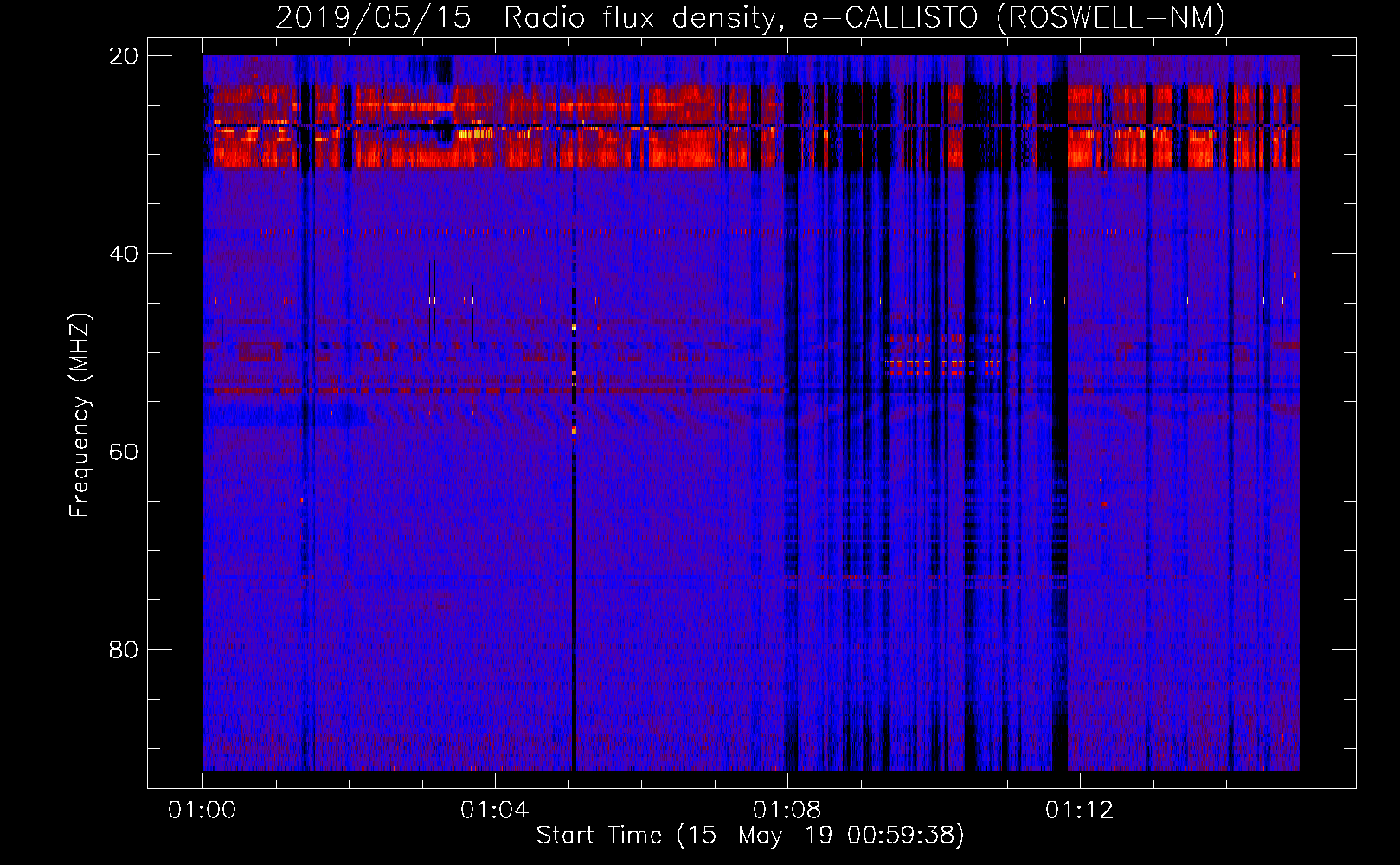Click the time tick label '01:08'

point(787,811)
